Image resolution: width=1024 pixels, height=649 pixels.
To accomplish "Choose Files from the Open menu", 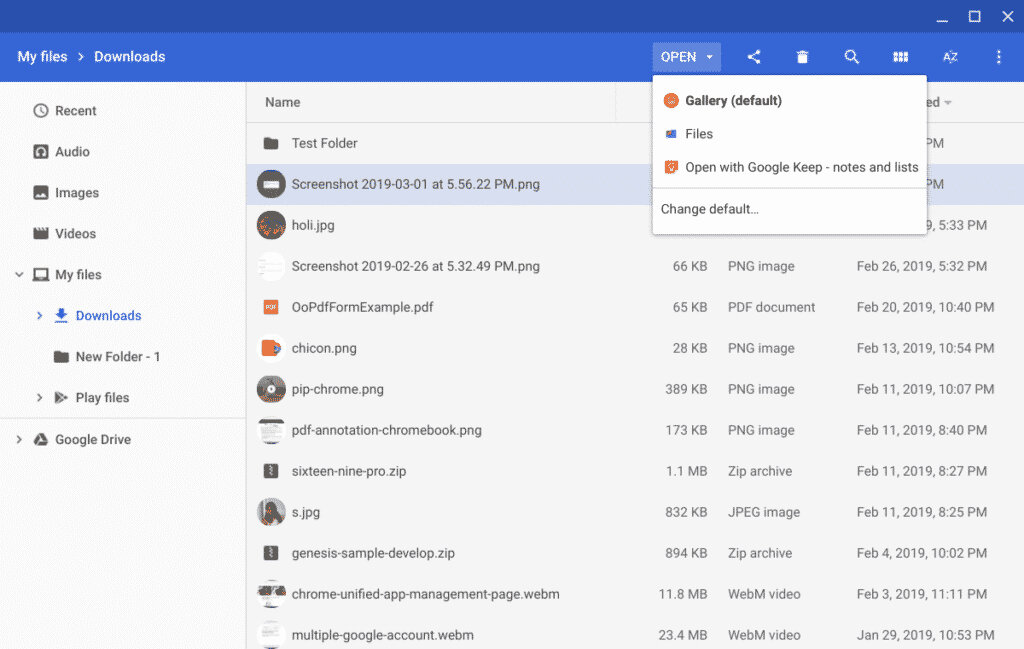I will click(790, 134).
